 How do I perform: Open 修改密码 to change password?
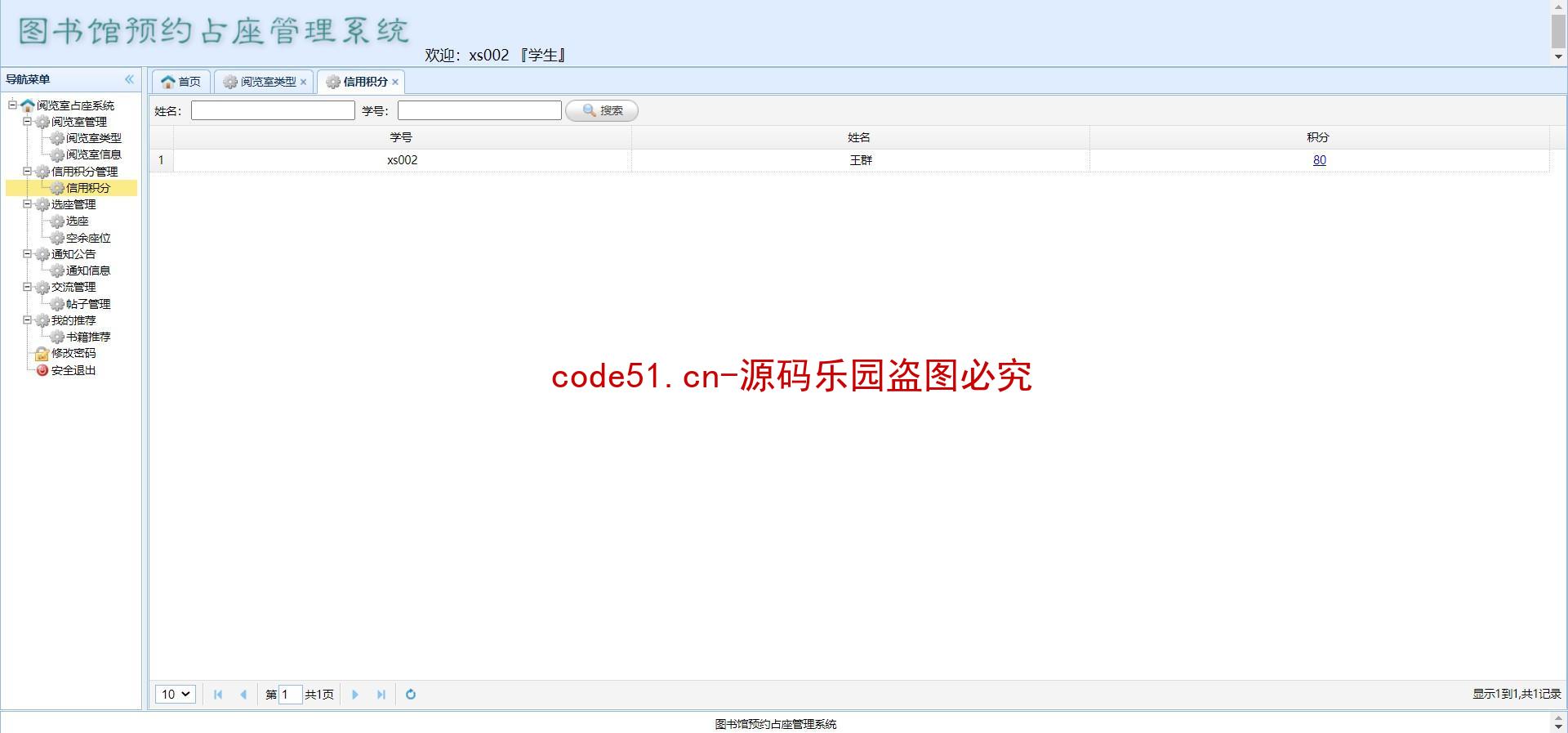coord(73,353)
